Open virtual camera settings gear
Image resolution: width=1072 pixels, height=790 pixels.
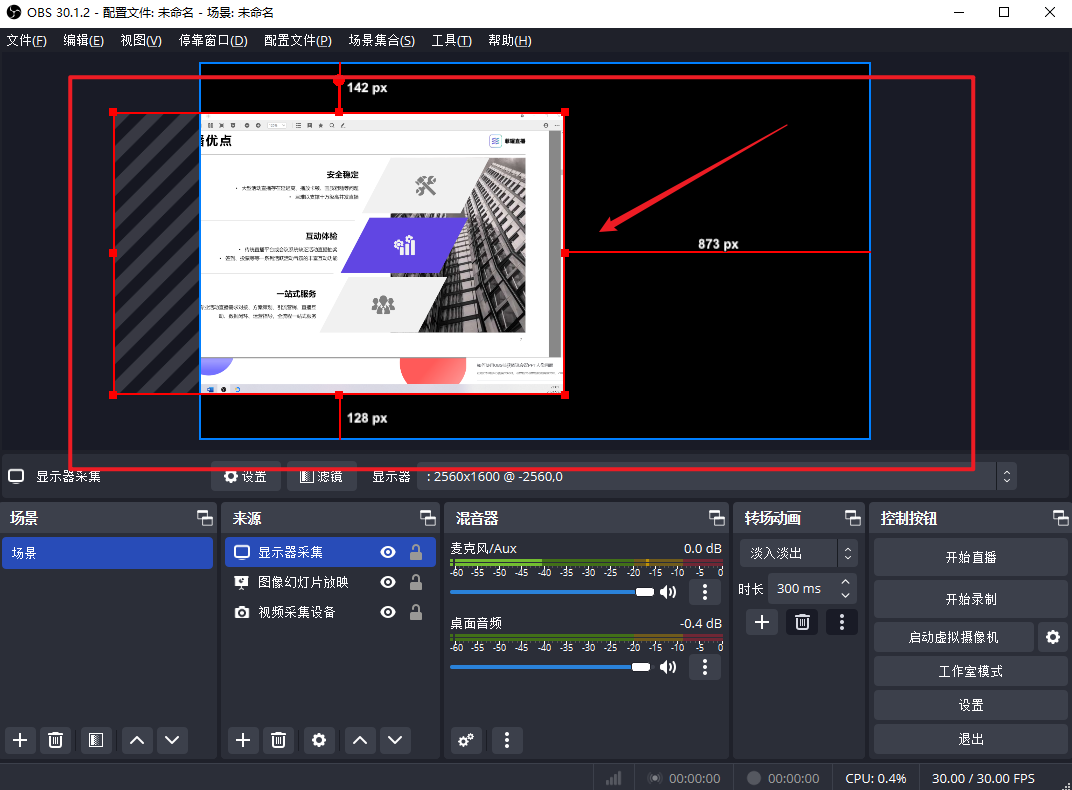click(x=1051, y=637)
